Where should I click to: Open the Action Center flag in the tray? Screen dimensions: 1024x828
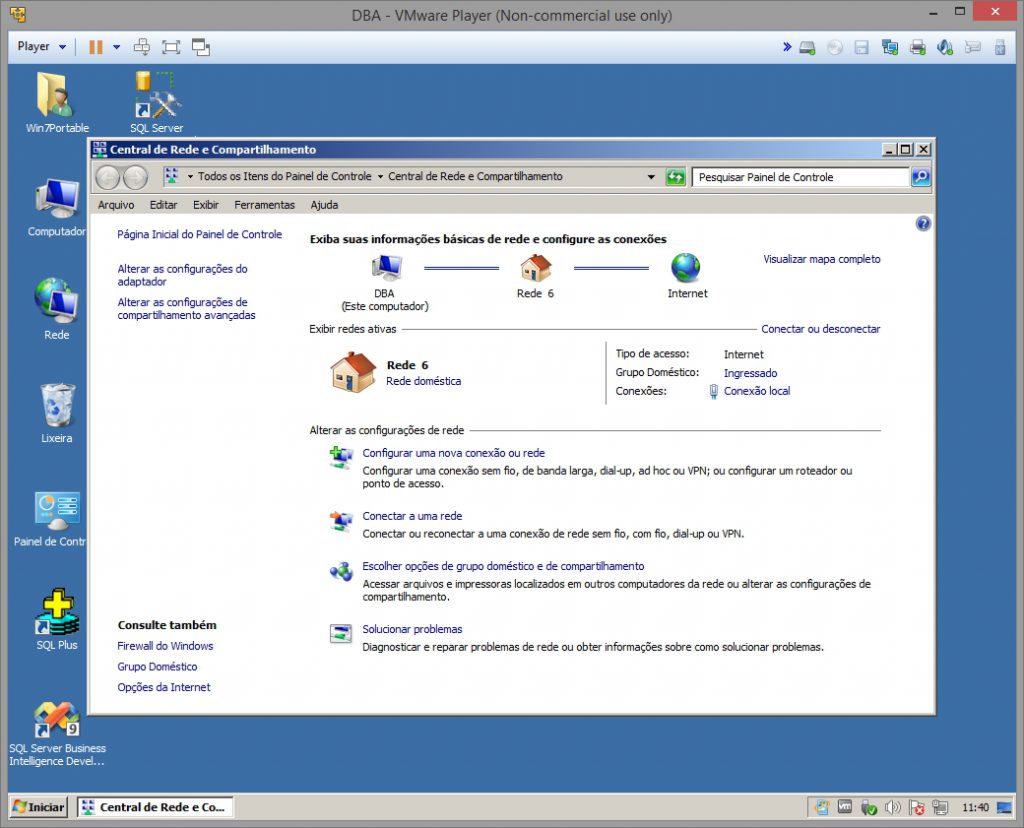tap(918, 807)
